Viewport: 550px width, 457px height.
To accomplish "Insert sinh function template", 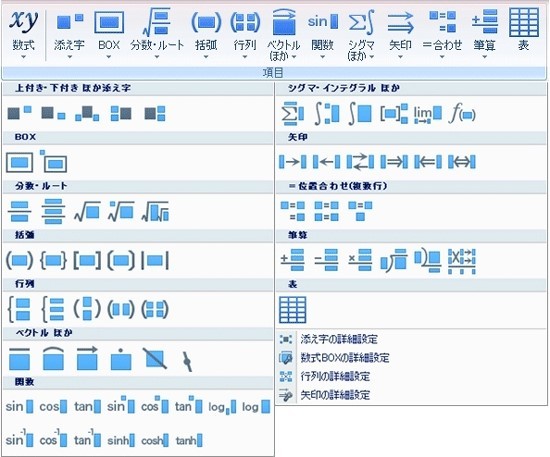I will pyautogui.click(x=121, y=441).
